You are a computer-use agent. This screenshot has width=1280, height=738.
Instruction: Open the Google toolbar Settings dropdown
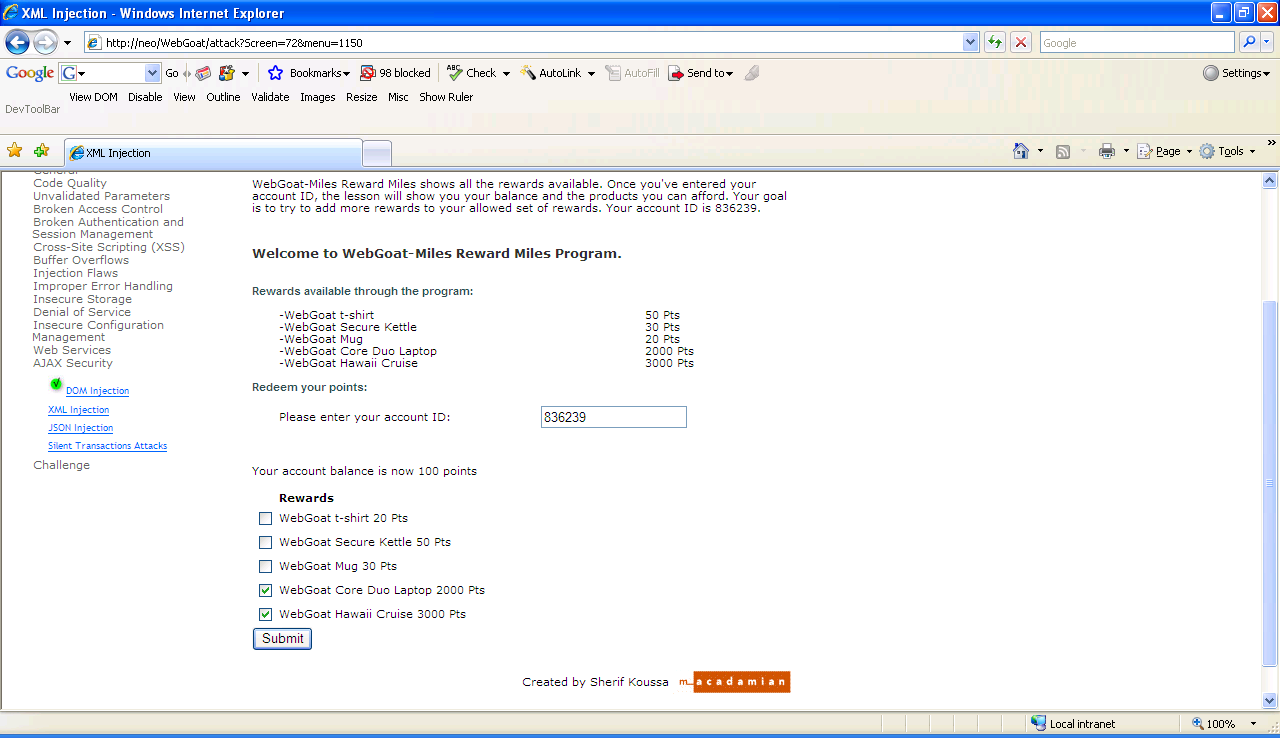point(1236,73)
